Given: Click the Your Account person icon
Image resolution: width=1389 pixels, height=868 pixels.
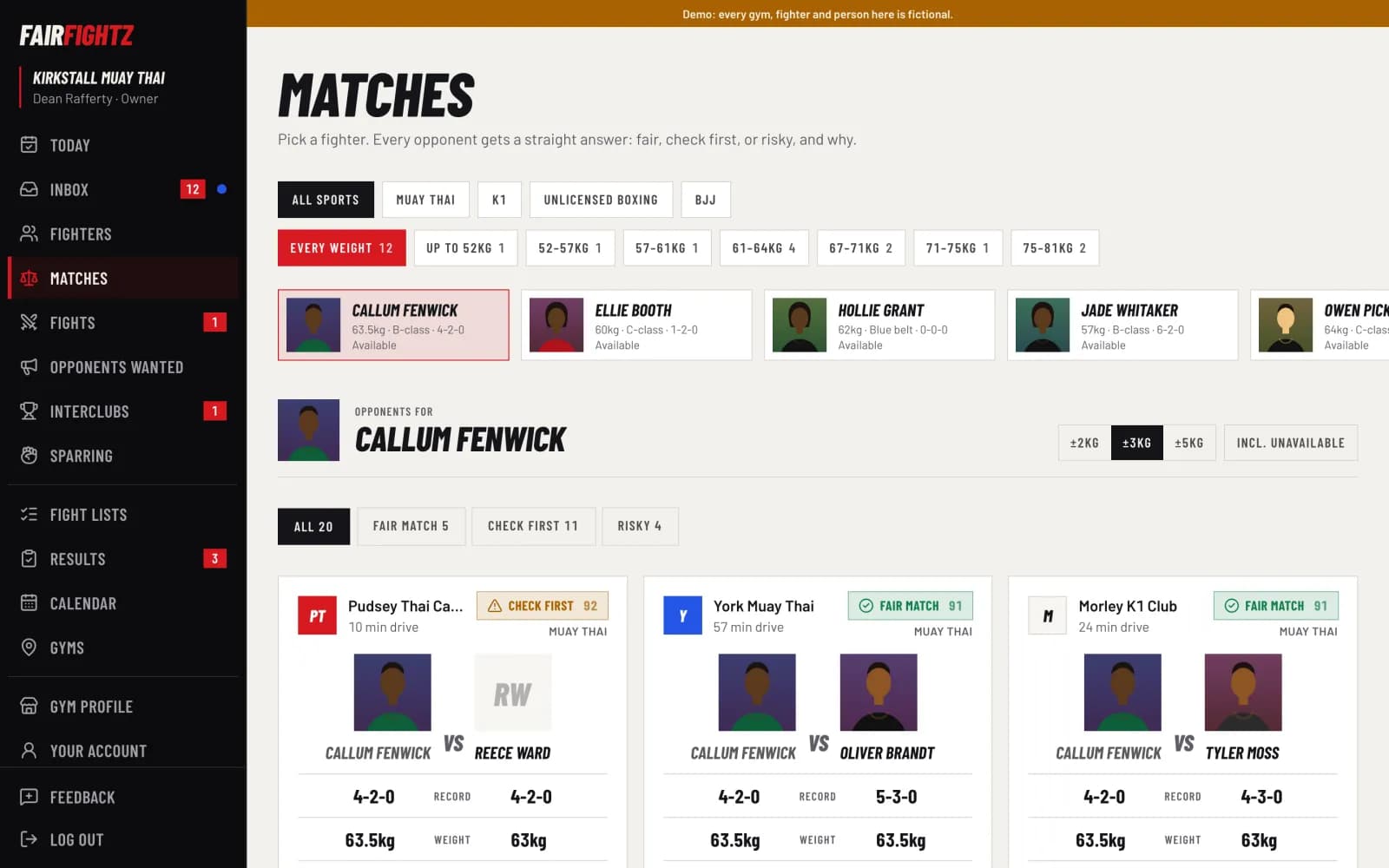Looking at the screenshot, I should tap(29, 751).
